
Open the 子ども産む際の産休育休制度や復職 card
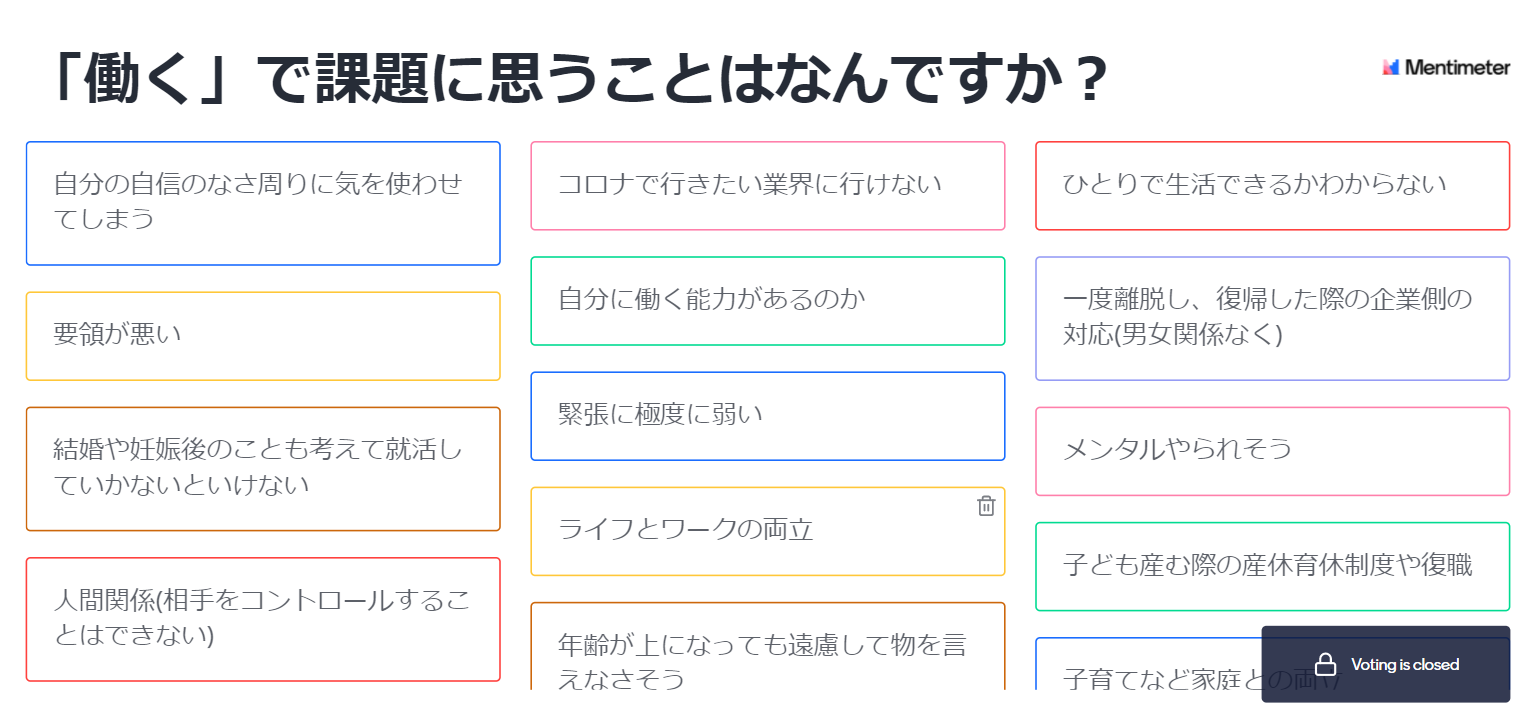point(1272,566)
